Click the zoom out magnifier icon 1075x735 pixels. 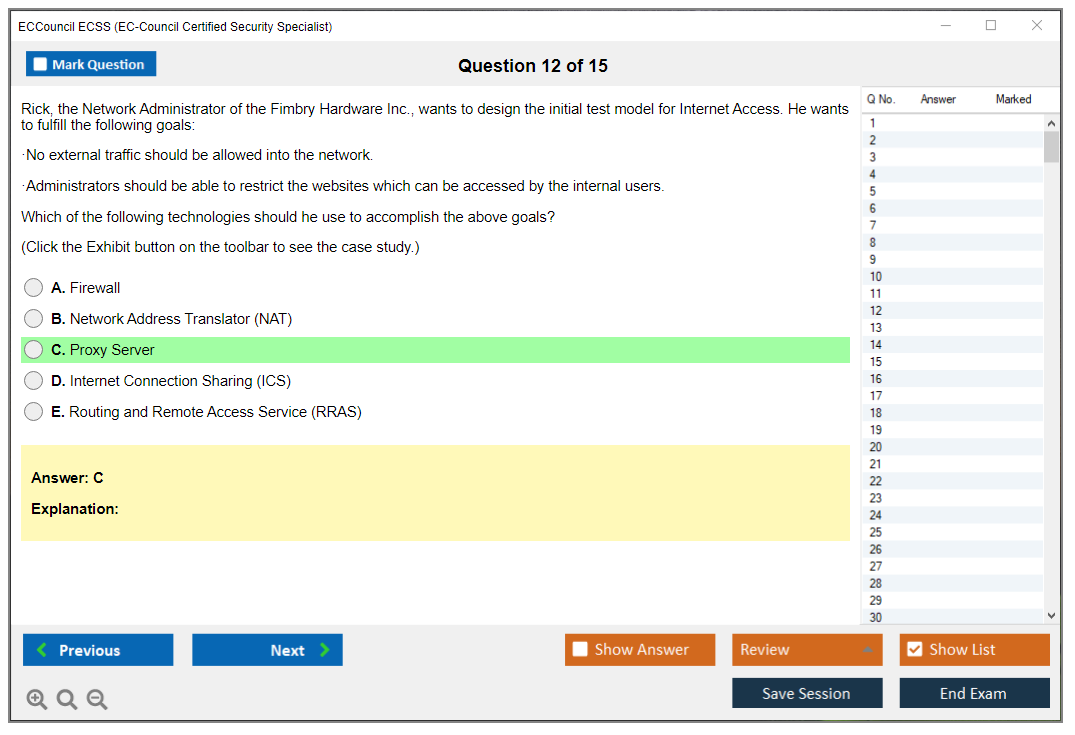pyautogui.click(x=97, y=700)
